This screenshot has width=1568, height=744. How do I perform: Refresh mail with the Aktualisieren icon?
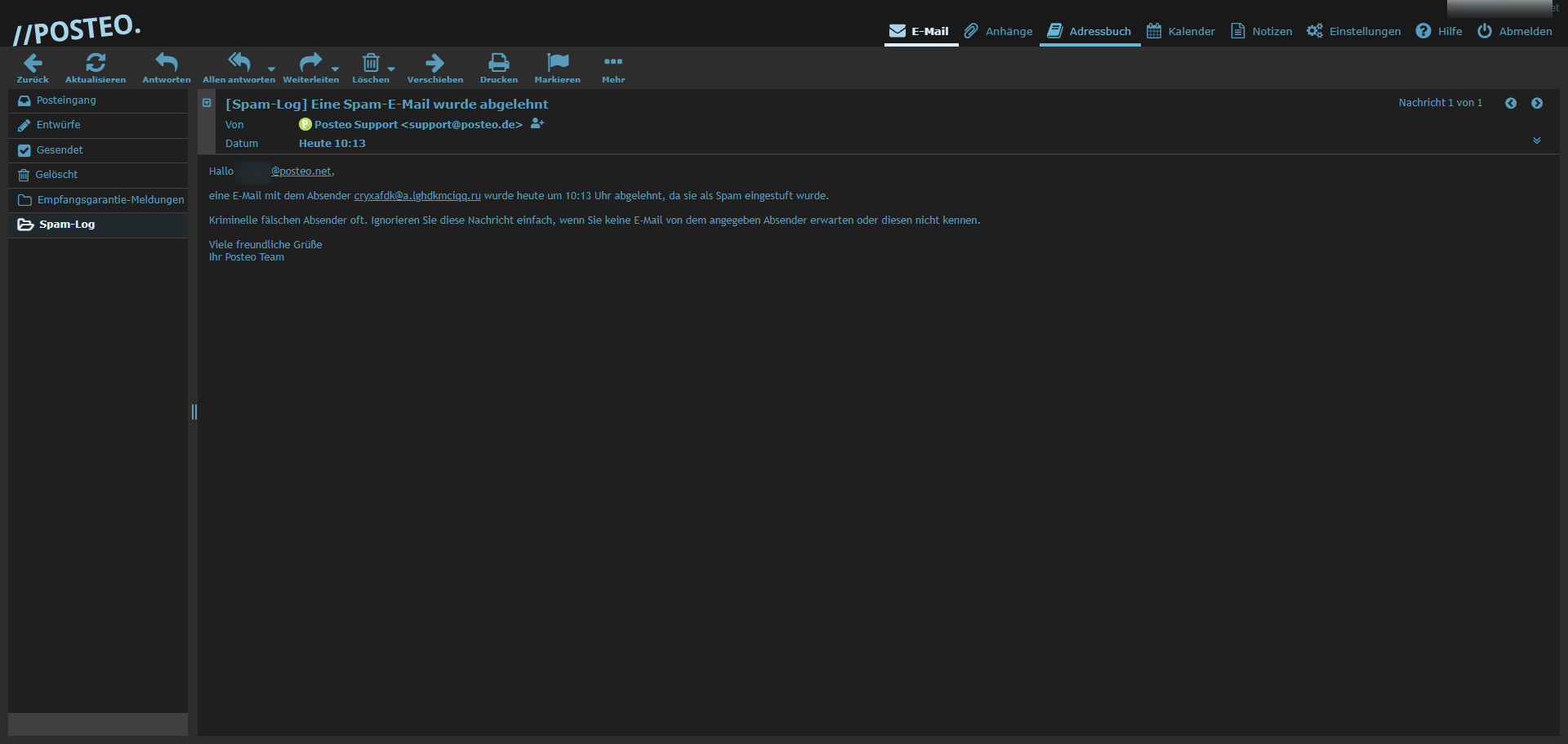(x=96, y=63)
